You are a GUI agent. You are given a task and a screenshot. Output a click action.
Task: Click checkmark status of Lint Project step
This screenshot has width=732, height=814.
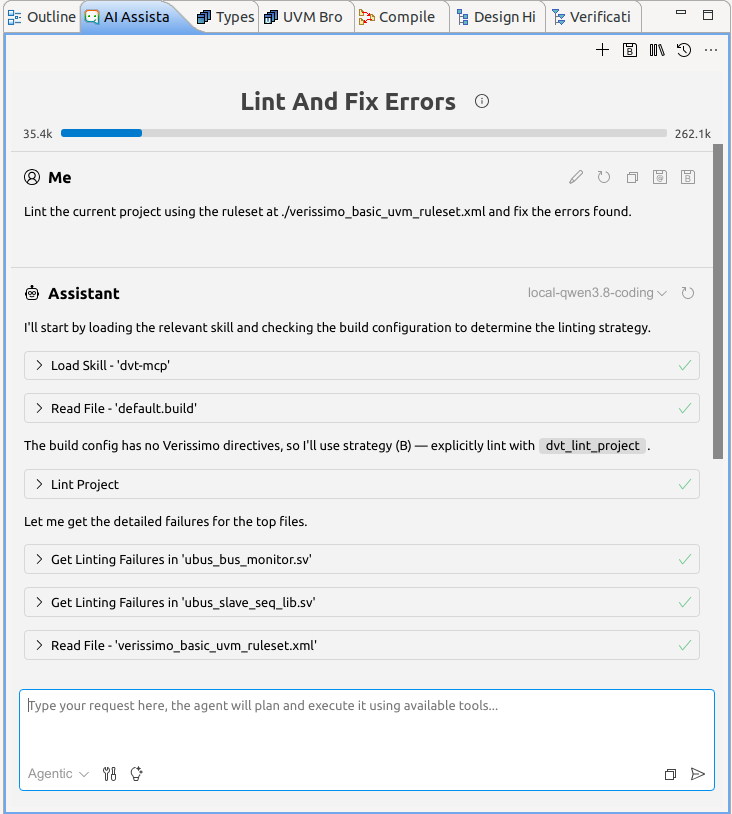coord(685,484)
